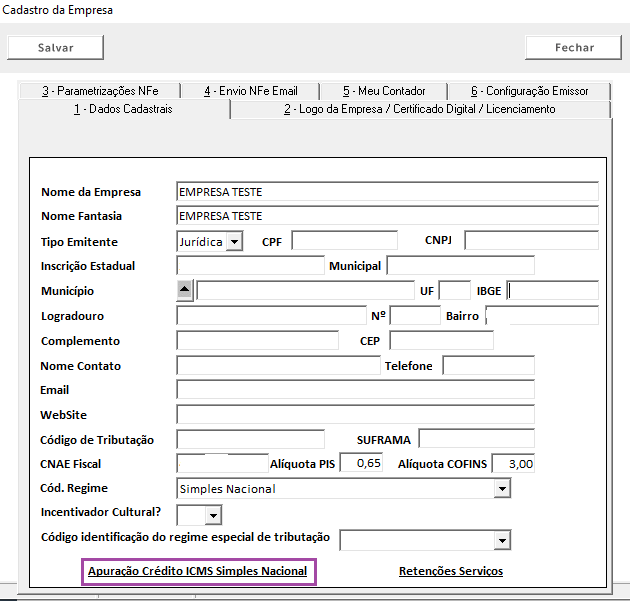The height and width of the screenshot is (601, 630).
Task: Click the Alíquota PIS value 0,65
Action: (x=361, y=463)
